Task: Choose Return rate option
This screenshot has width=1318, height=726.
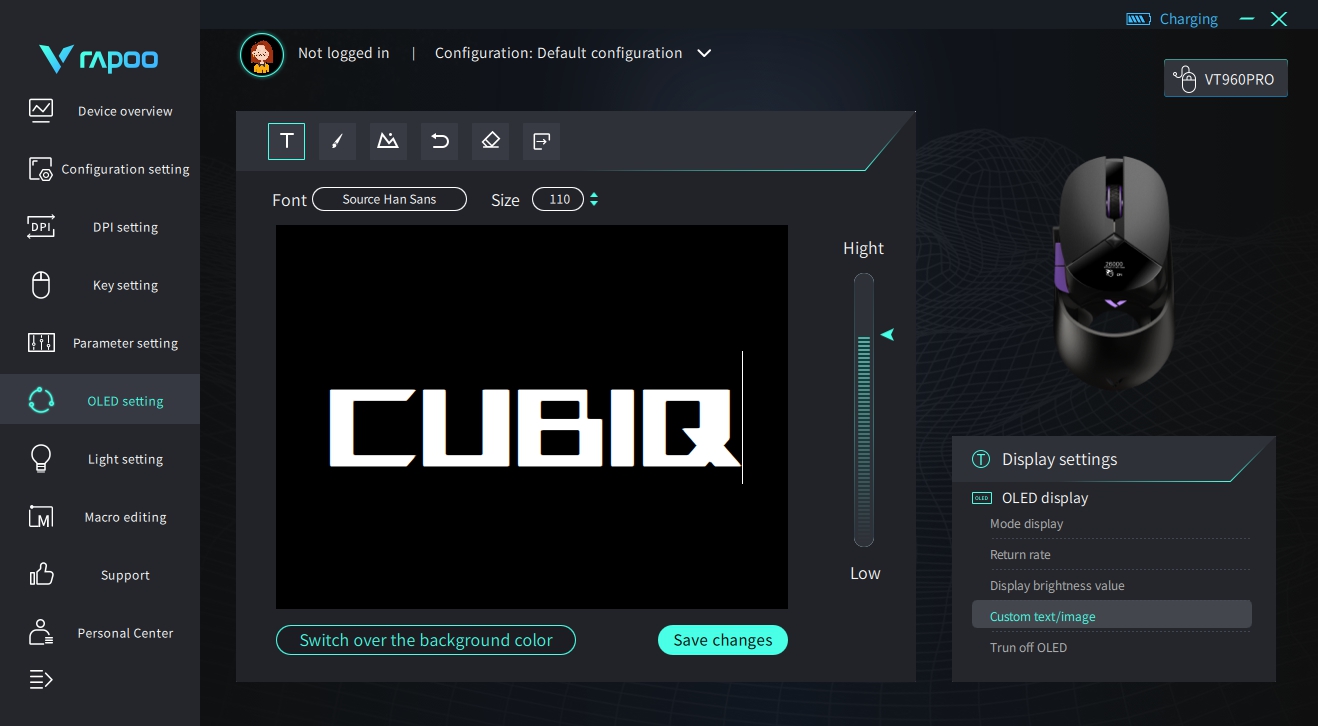Action: tap(1020, 555)
